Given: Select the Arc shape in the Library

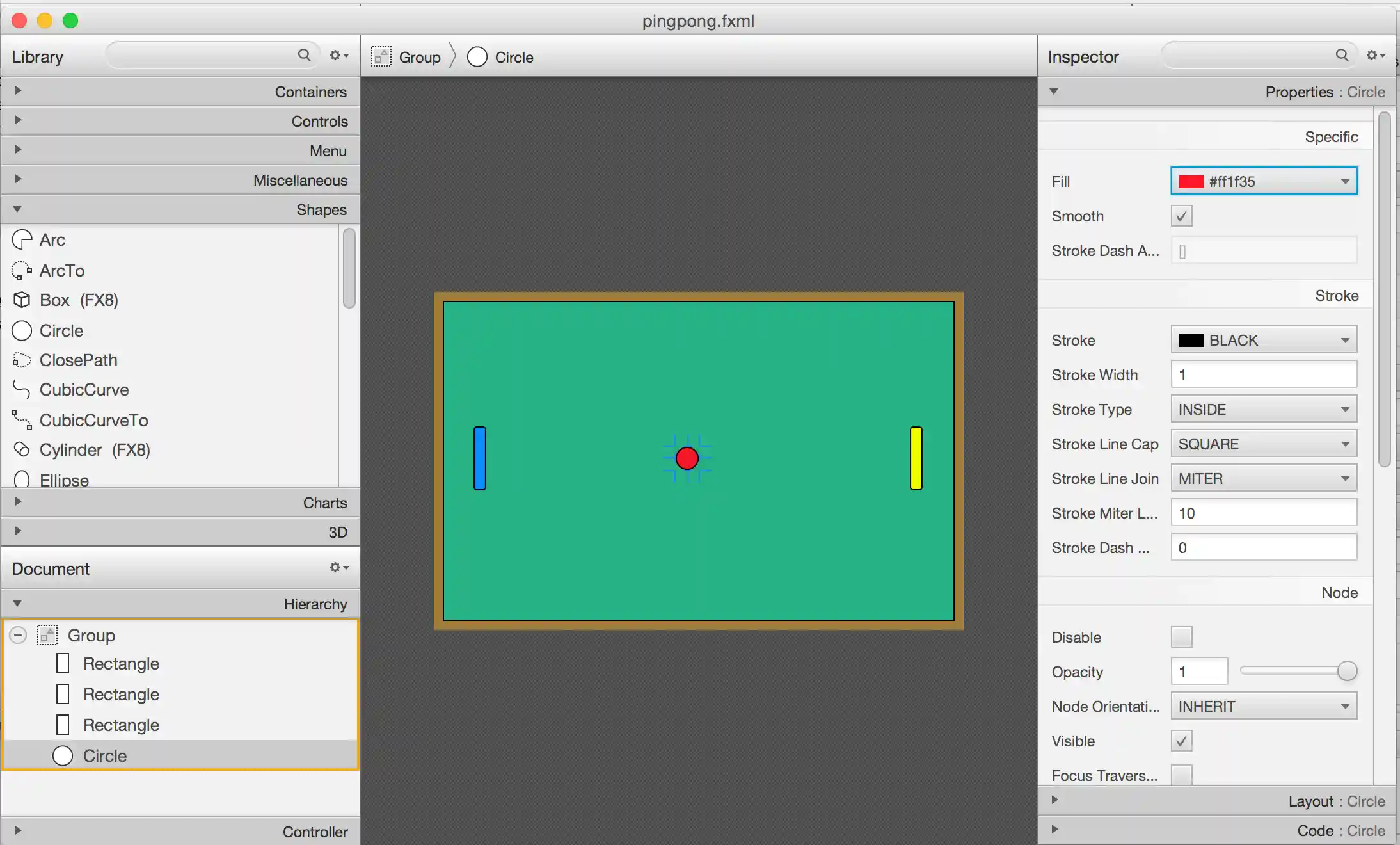Looking at the screenshot, I should pyautogui.click(x=51, y=239).
